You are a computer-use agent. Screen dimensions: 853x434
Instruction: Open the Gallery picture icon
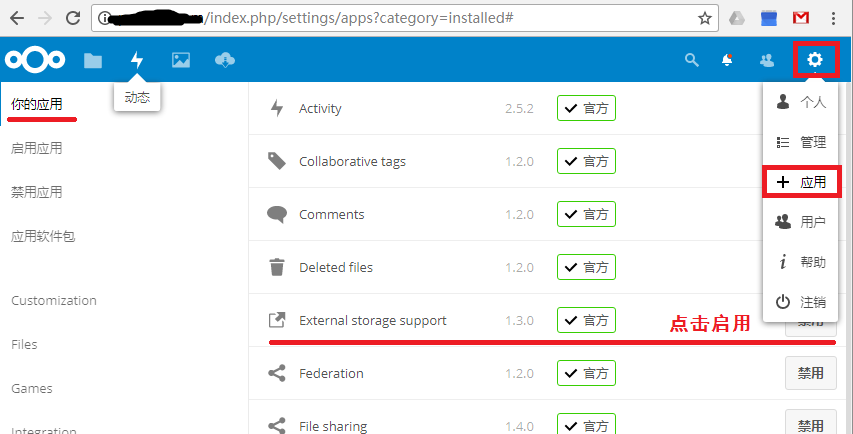click(x=181, y=60)
